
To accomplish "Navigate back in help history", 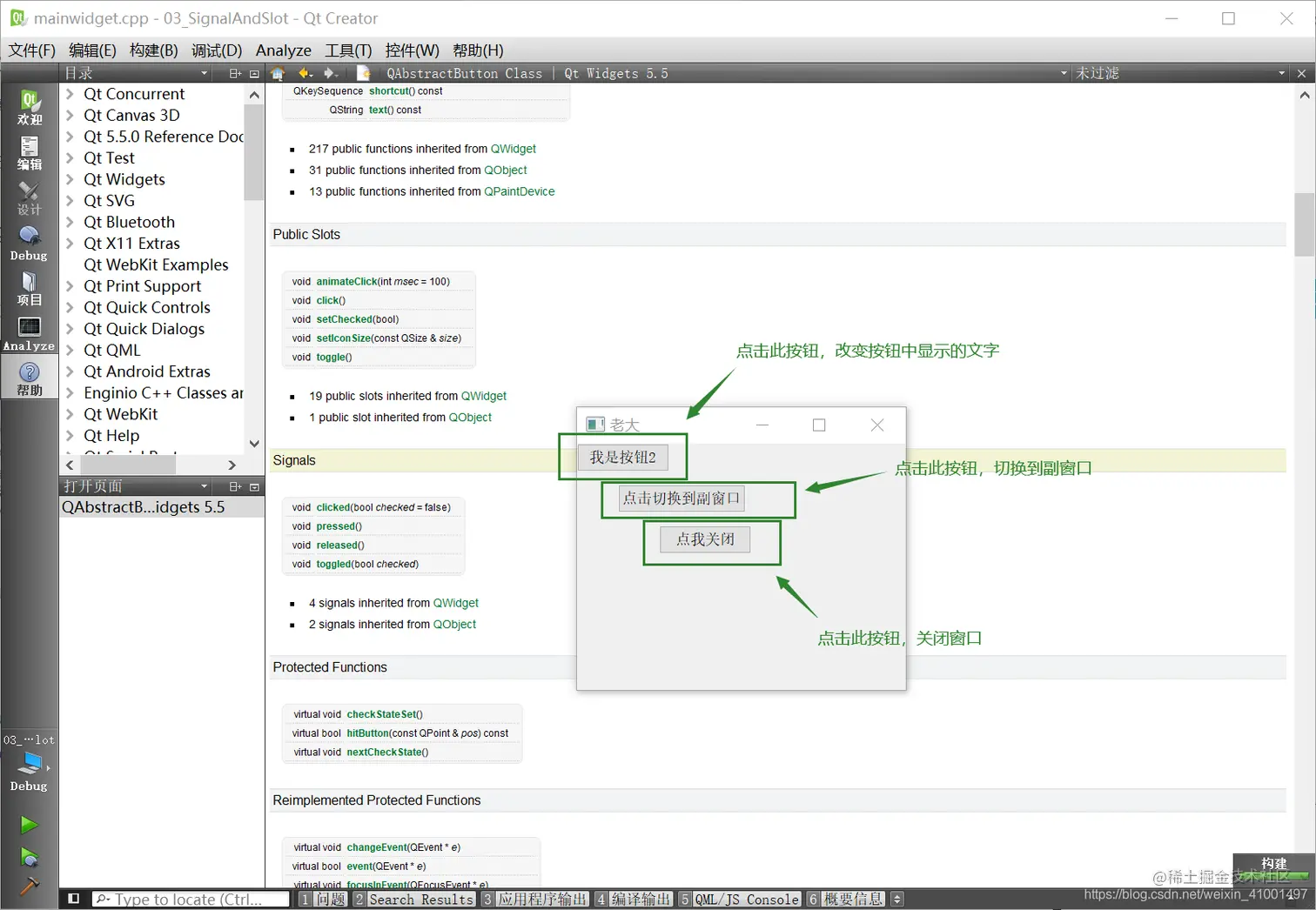I will click(305, 73).
